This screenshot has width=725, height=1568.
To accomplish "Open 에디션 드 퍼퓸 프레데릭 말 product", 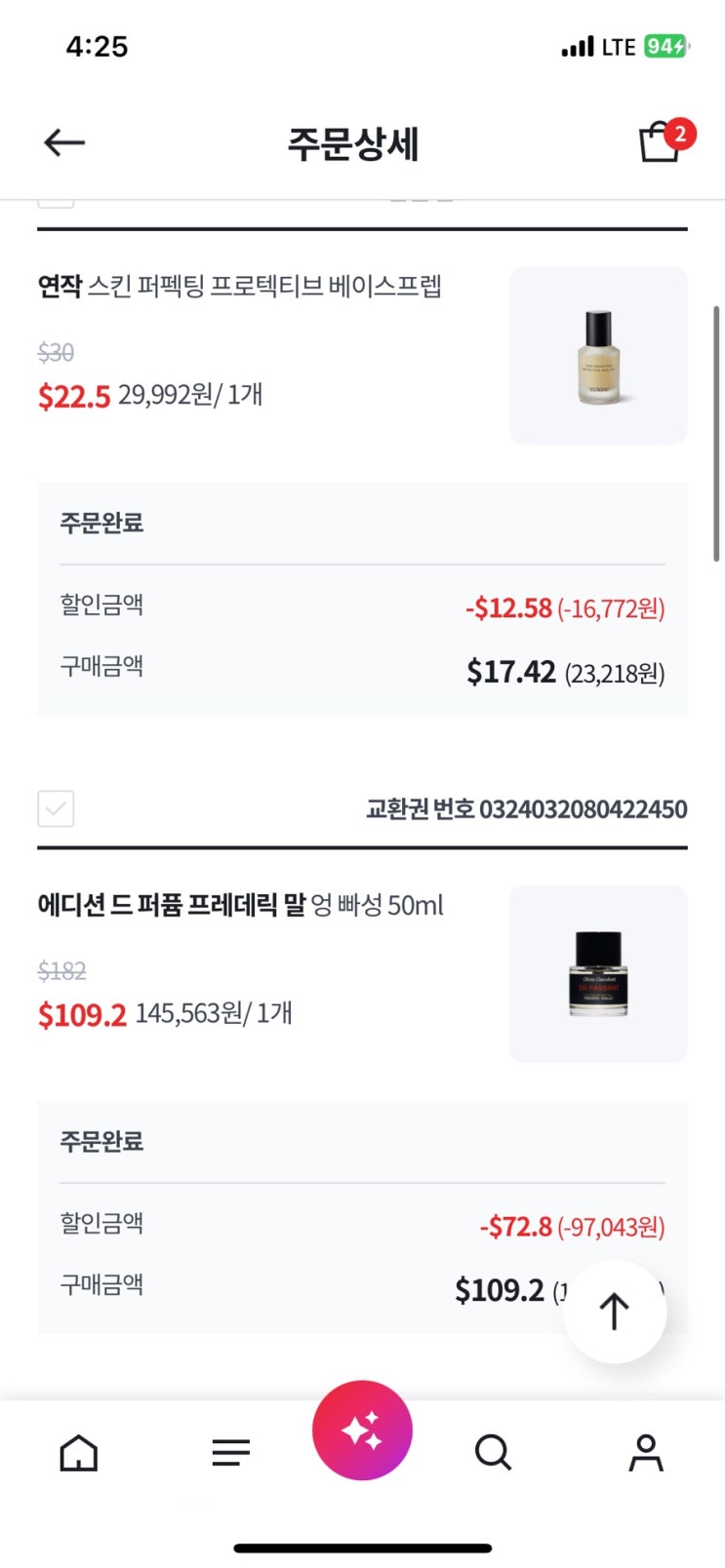I will (x=240, y=905).
